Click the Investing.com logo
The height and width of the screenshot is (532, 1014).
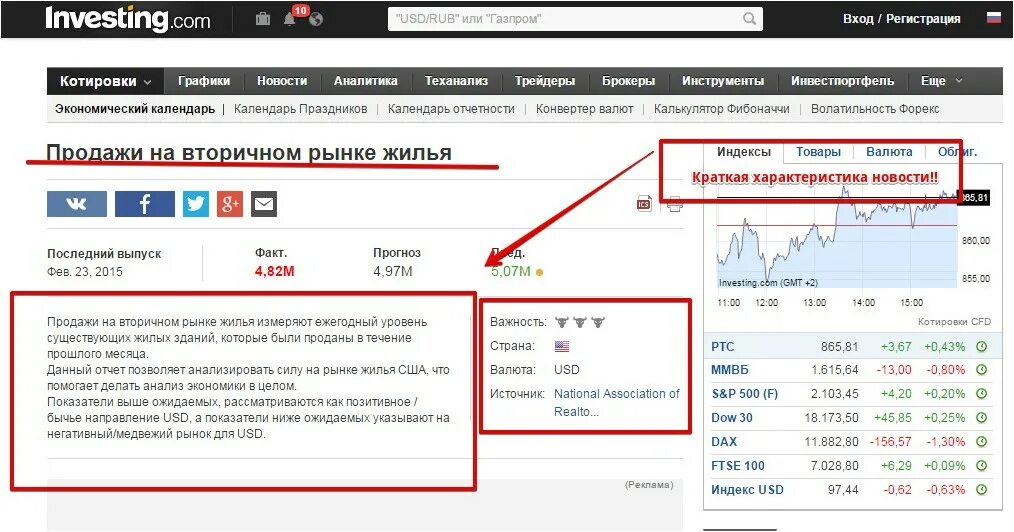tap(127, 19)
